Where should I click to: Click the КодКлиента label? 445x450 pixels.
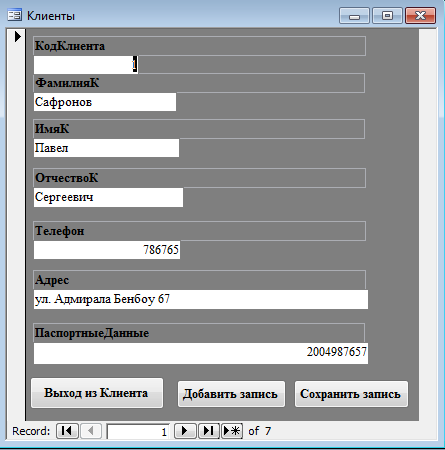(199, 46)
